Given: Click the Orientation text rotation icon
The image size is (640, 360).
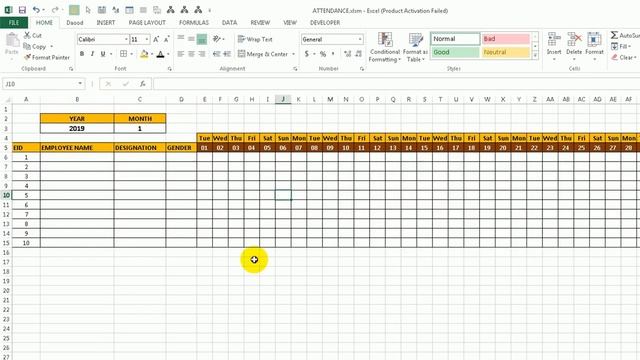Looking at the screenshot, I should pyautogui.click(x=217, y=39).
